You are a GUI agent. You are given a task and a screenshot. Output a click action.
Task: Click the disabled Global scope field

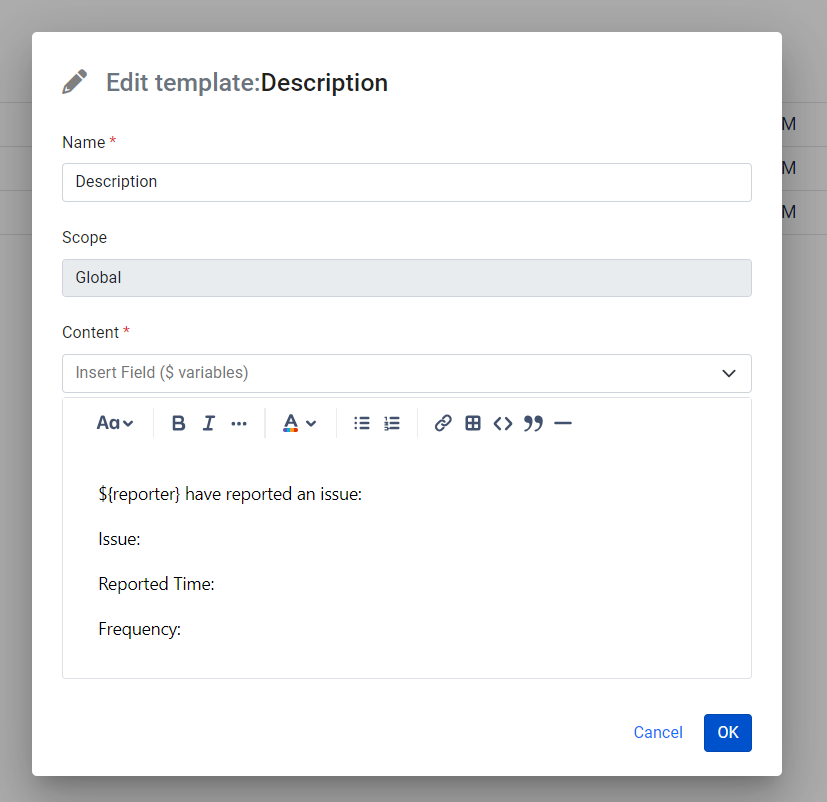(406, 278)
